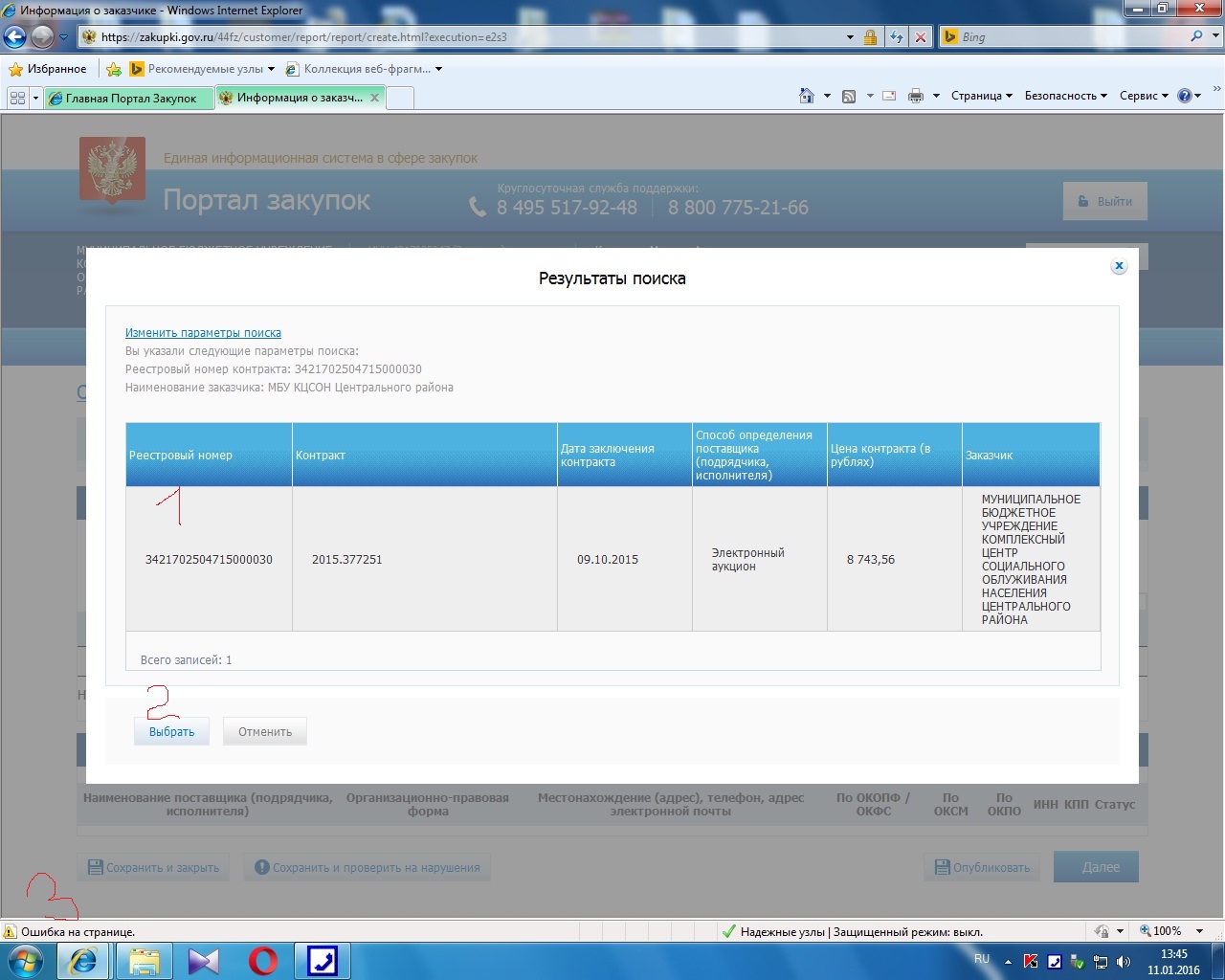1225x980 pixels.
Task: Click the Stop loading X icon
Action: [921, 37]
